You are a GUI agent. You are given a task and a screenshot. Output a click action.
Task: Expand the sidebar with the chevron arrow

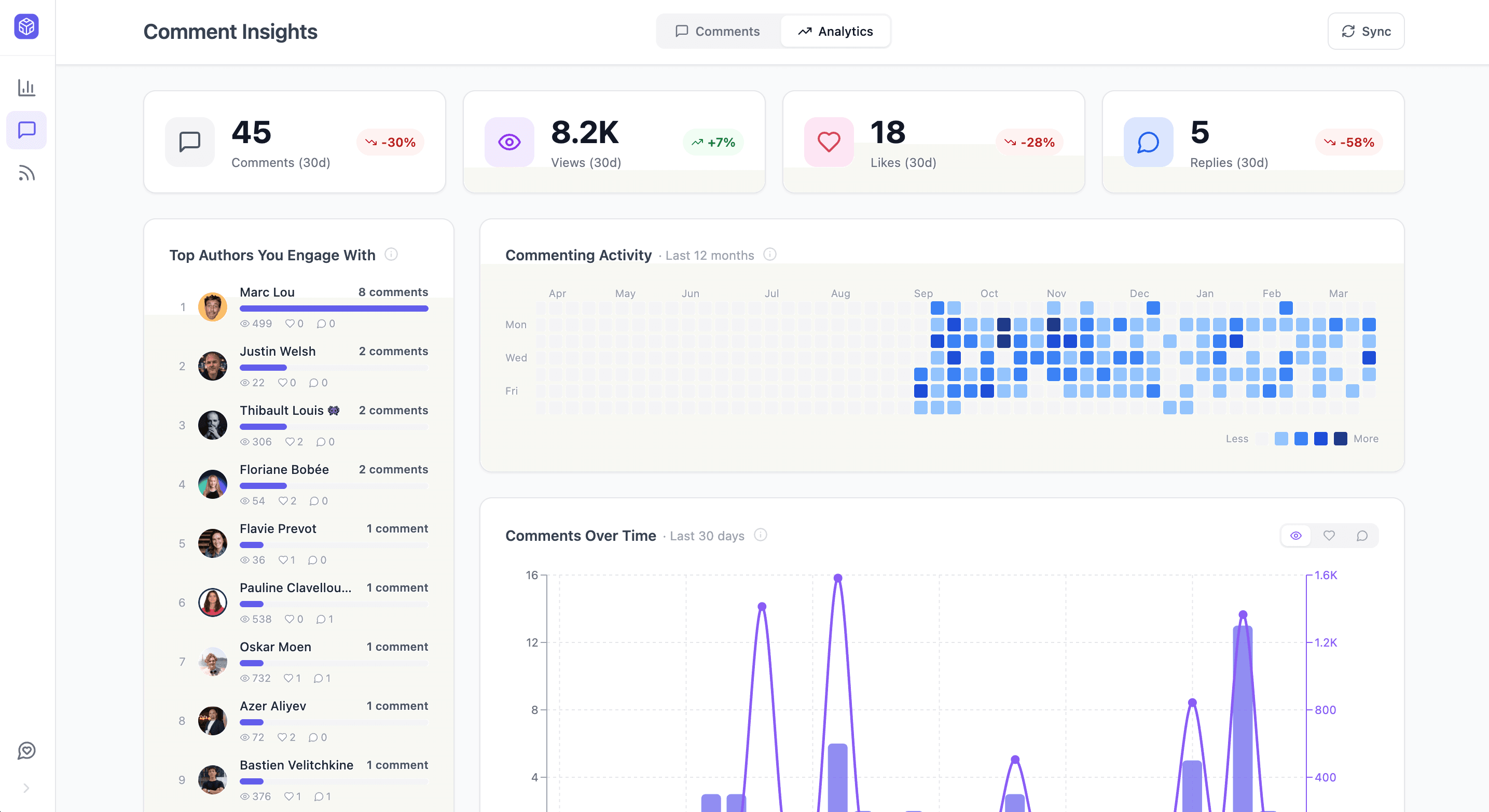click(26, 788)
